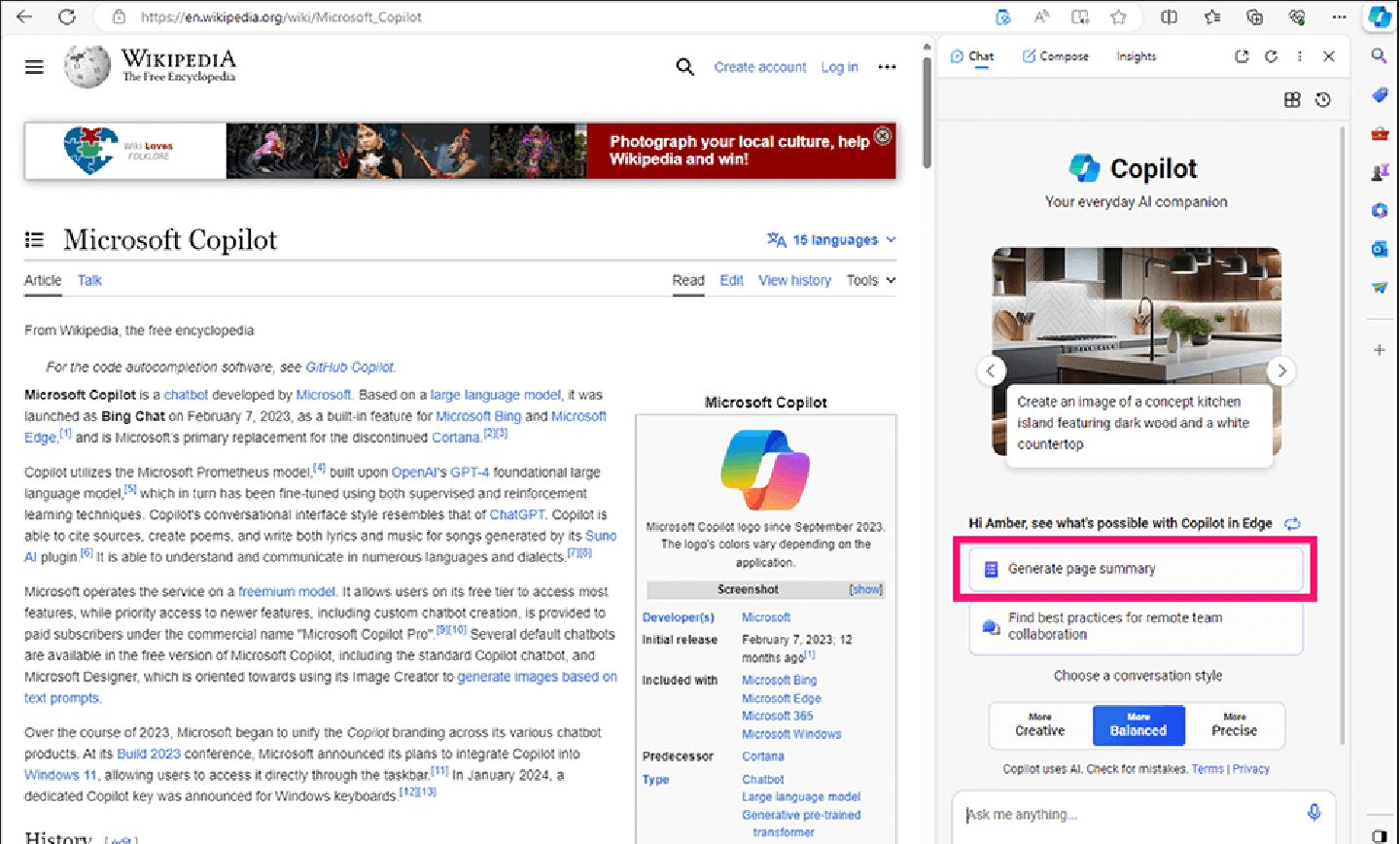The width and height of the screenshot is (1400, 844).
Task: Open the Tools dropdown on the article
Action: tap(871, 280)
